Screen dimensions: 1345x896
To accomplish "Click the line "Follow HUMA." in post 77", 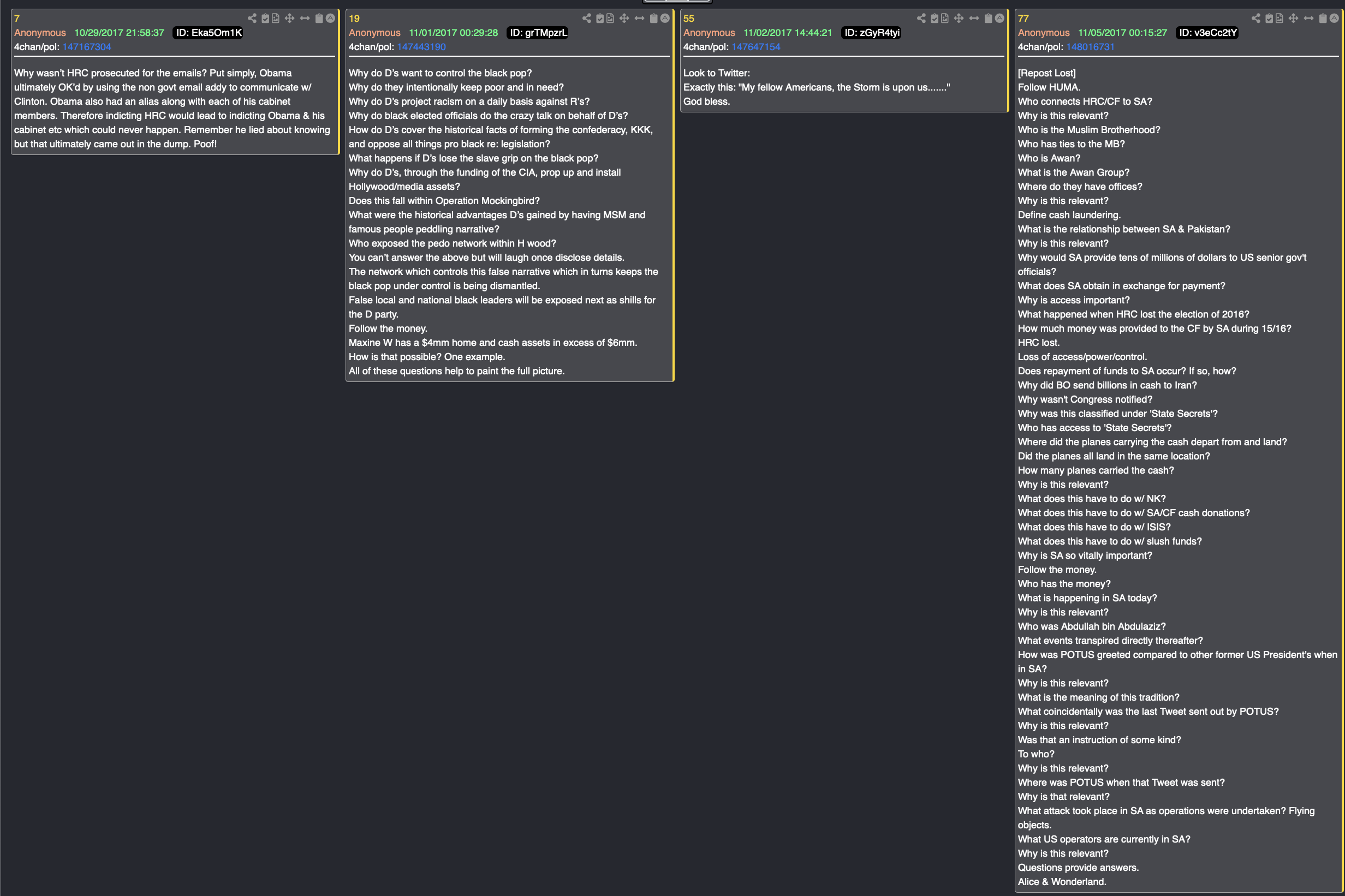I will click(x=1049, y=87).
